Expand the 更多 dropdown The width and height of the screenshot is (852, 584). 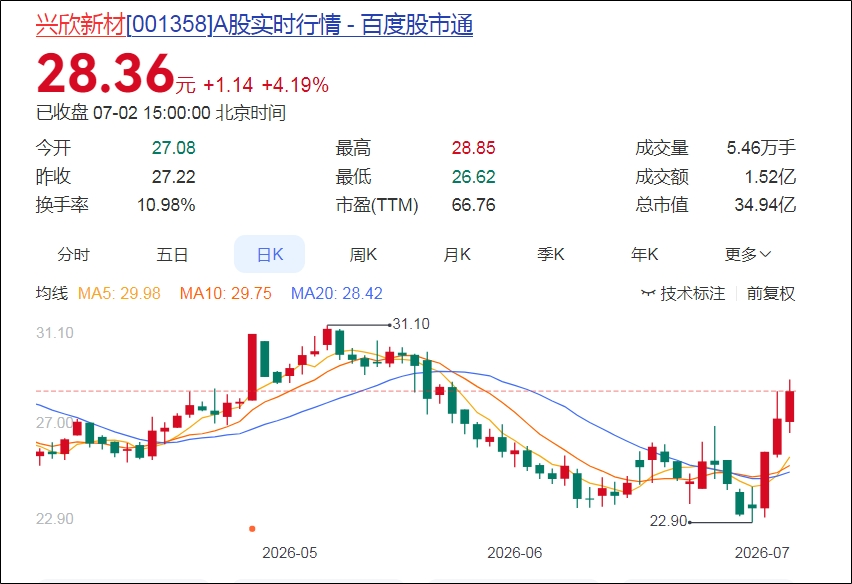click(x=748, y=254)
